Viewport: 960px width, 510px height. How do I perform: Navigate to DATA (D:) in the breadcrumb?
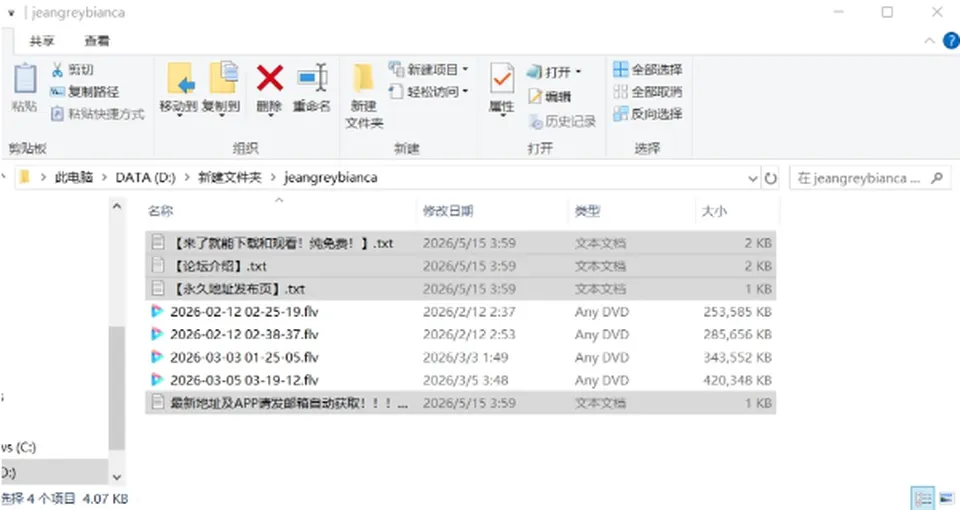[145, 178]
